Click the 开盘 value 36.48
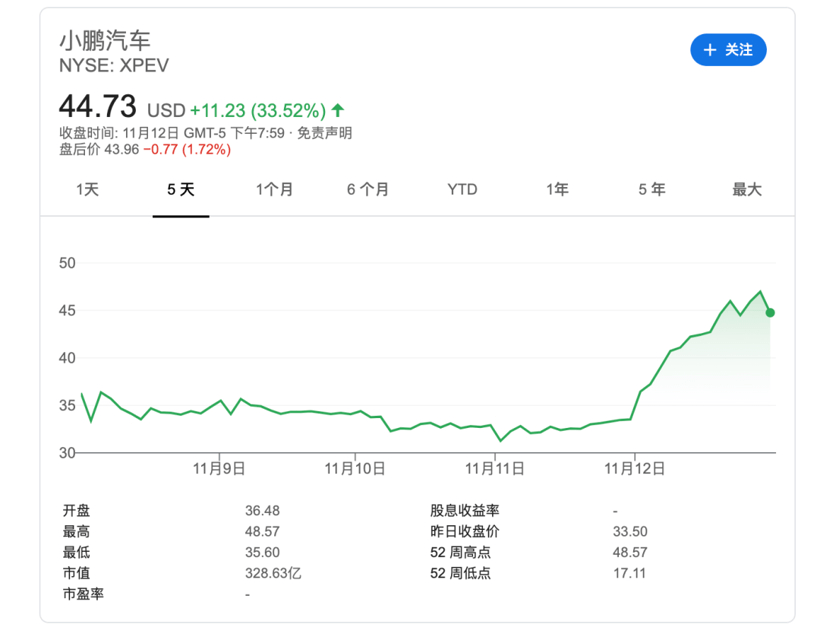Screen dimensions: 820x636 click(x=263, y=510)
